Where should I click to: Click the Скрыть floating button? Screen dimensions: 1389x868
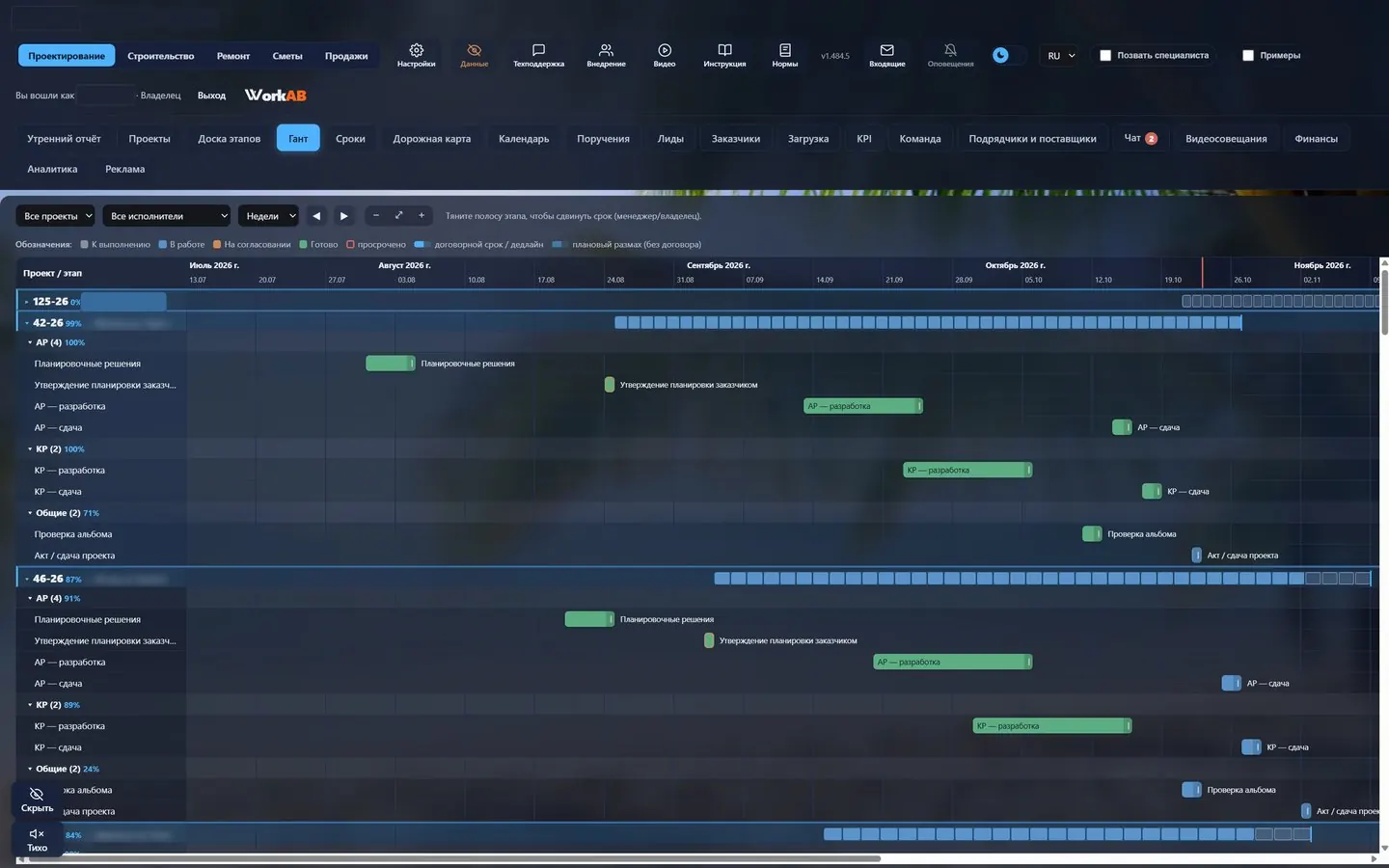tap(37, 800)
